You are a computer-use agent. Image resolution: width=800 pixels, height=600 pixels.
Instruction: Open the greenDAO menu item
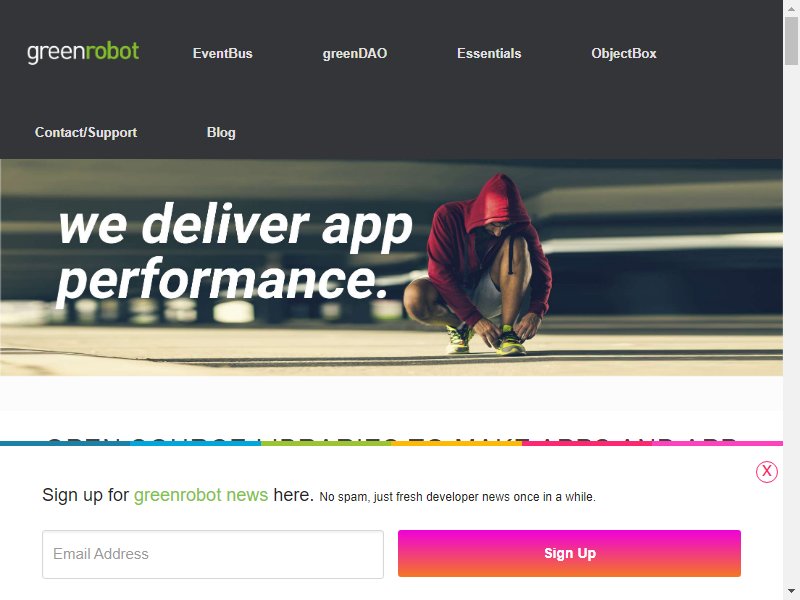[355, 54]
